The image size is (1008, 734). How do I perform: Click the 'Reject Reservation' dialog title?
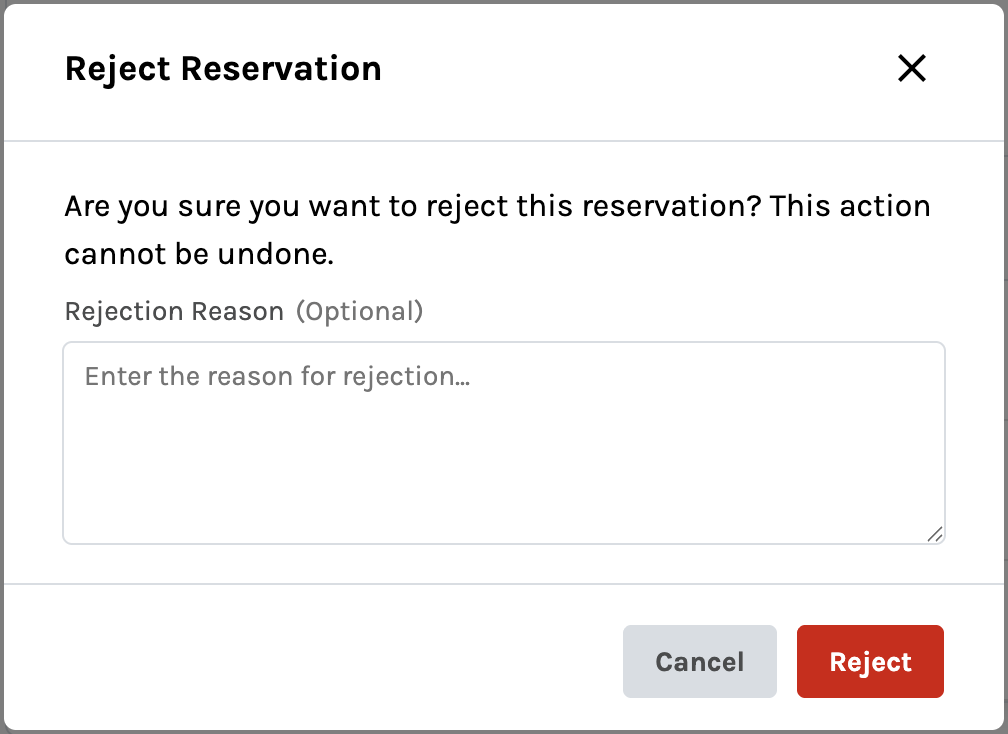tap(223, 69)
